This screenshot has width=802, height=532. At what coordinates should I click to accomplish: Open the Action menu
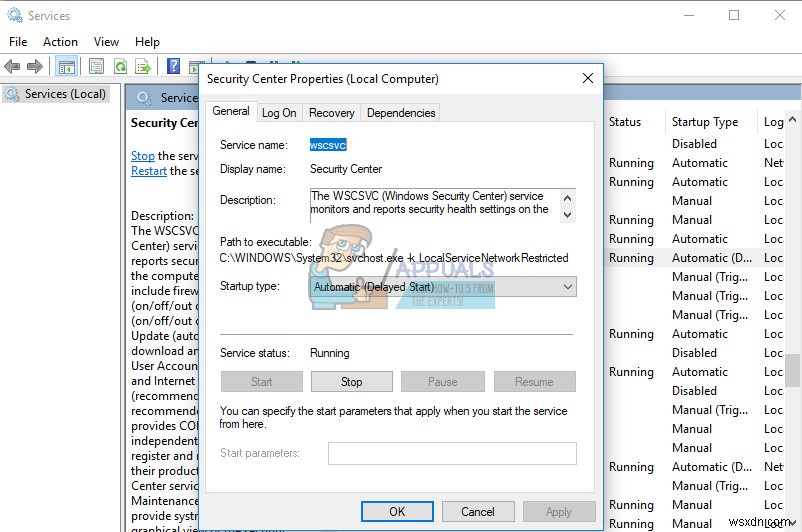click(x=60, y=42)
